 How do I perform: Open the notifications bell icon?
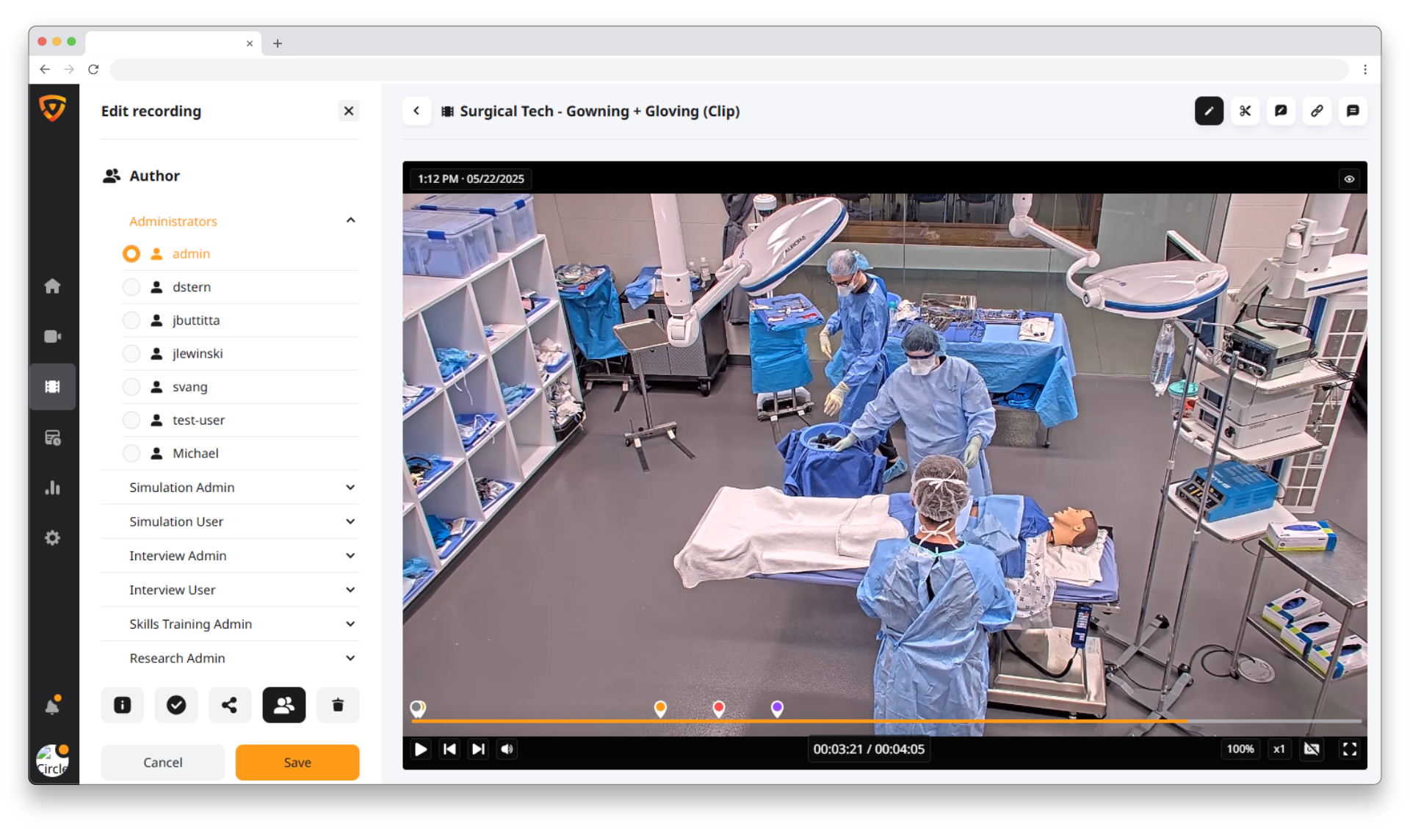[x=52, y=706]
